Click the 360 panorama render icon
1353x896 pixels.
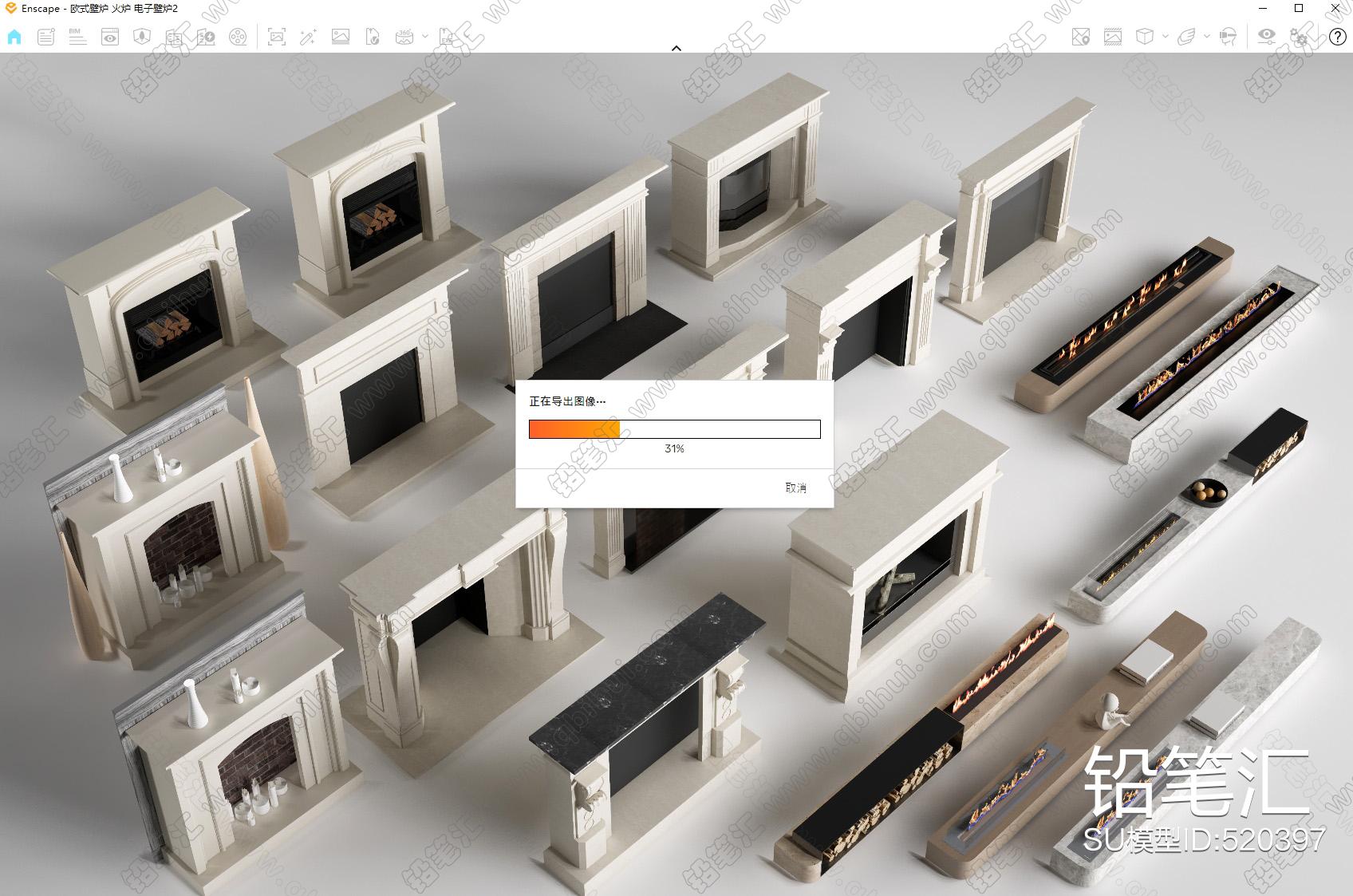pos(404,37)
